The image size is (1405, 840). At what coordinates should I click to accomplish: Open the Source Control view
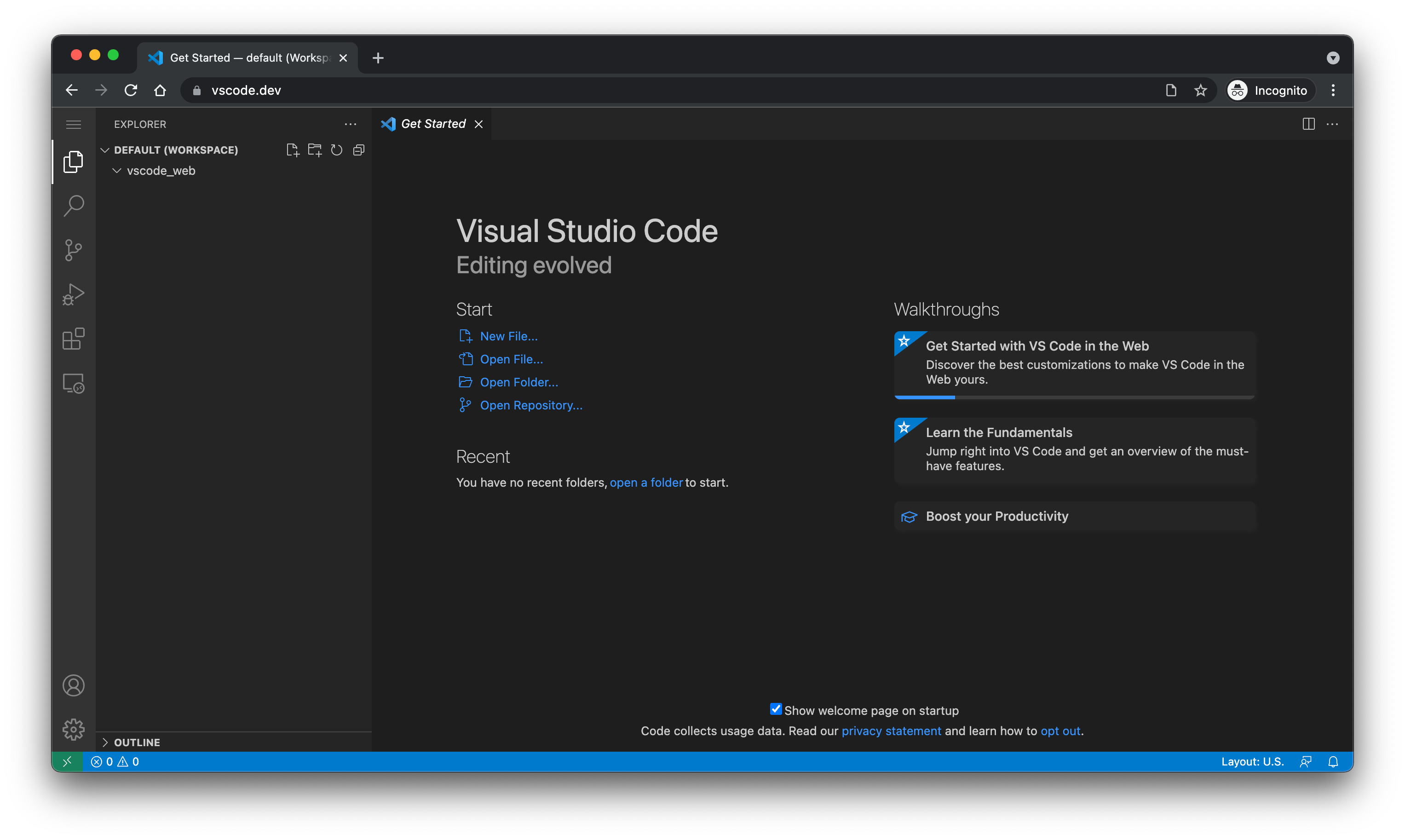click(74, 250)
